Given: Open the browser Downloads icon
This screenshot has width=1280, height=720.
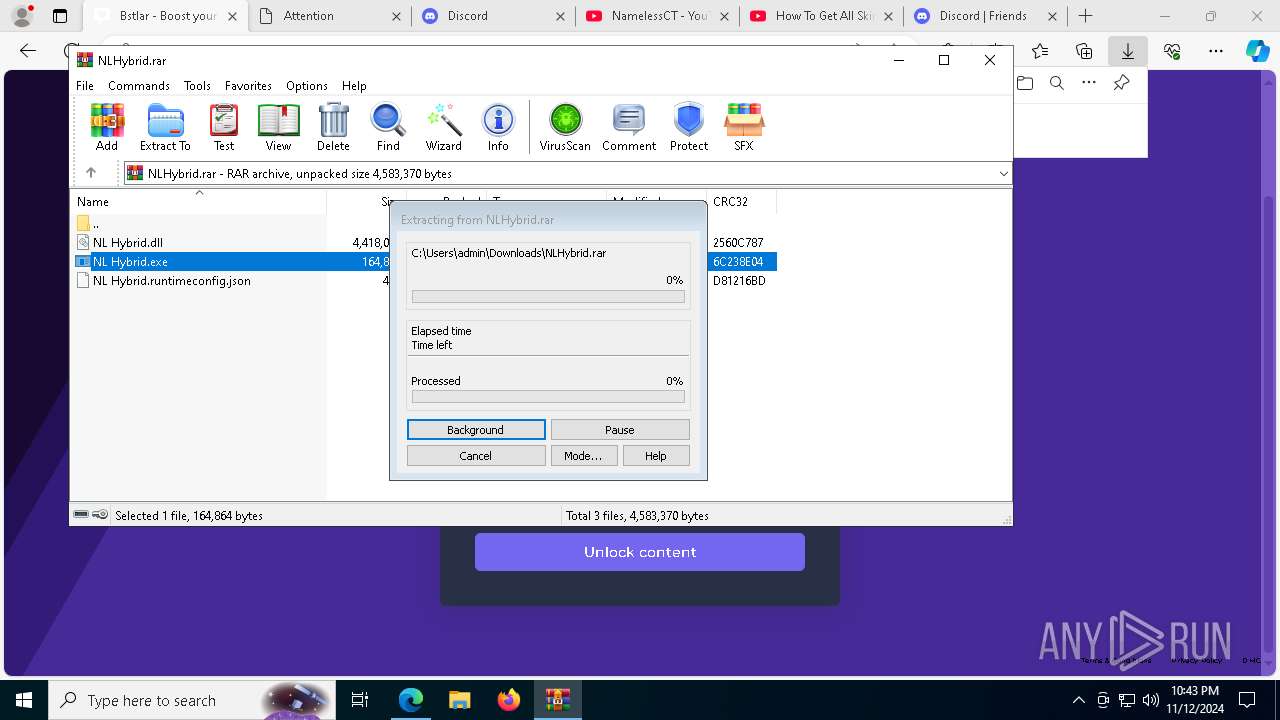Looking at the screenshot, I should coord(1128,51).
